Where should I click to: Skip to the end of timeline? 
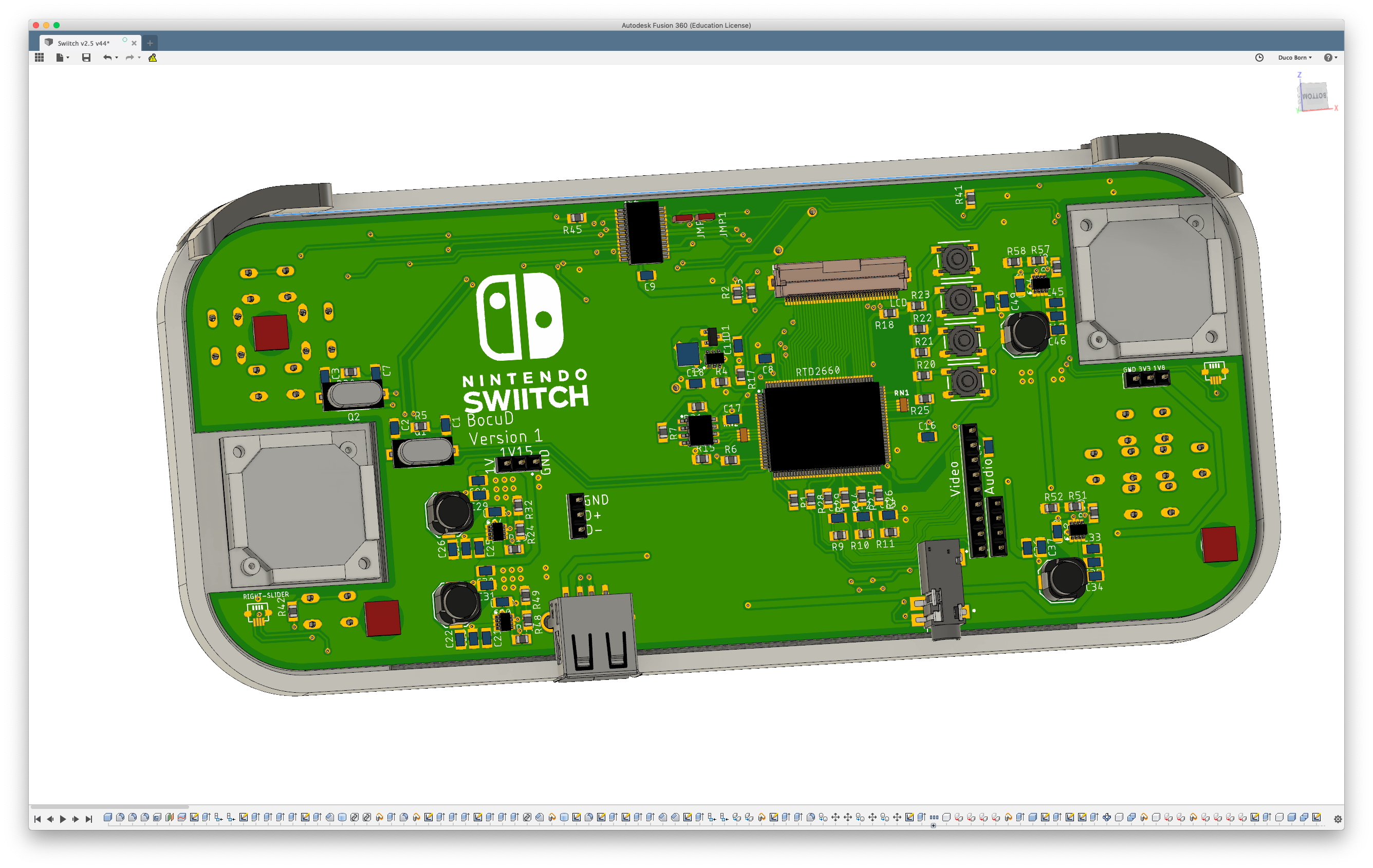(x=88, y=819)
